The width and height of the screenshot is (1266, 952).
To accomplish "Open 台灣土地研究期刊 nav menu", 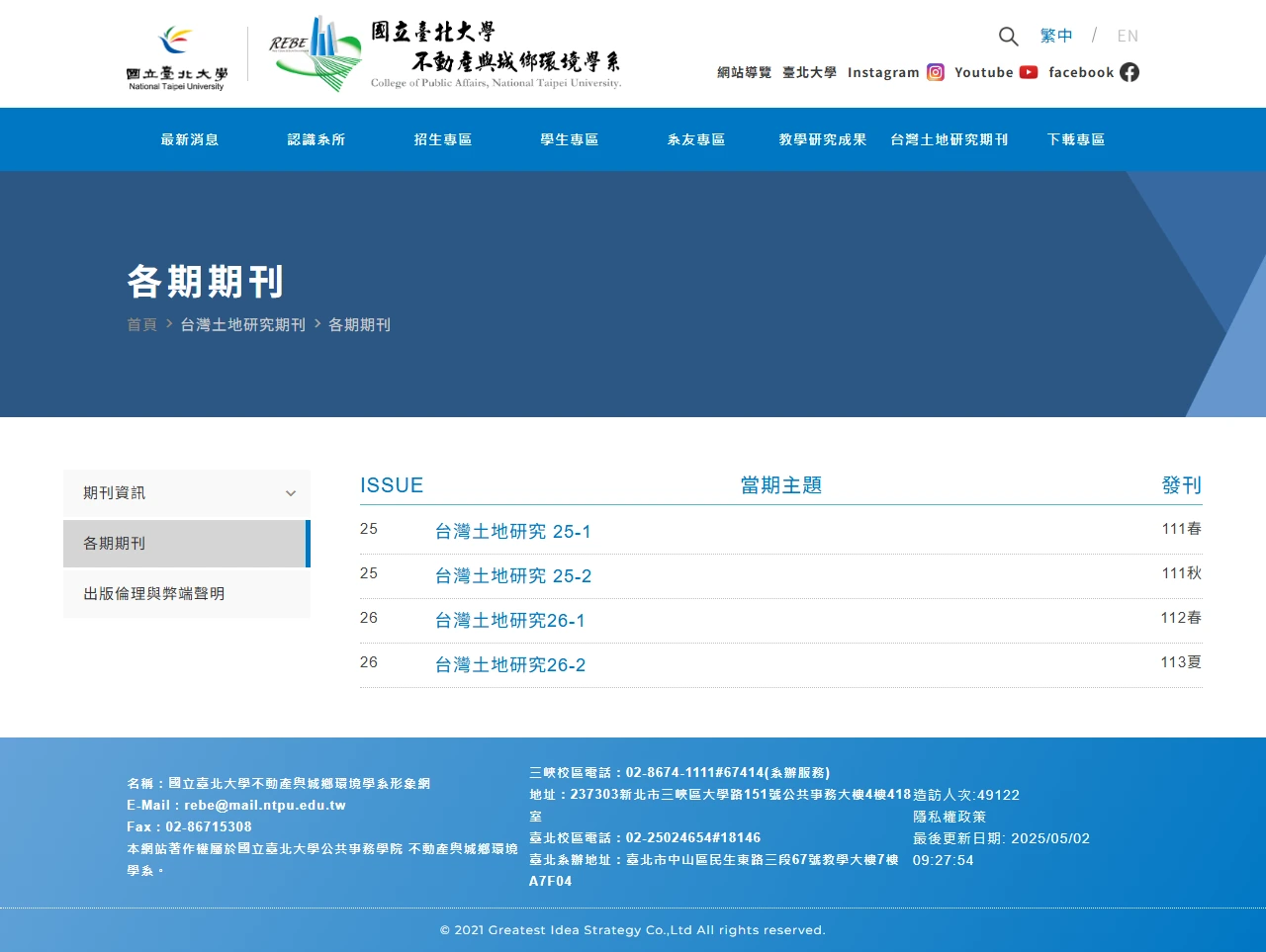I will point(949,139).
